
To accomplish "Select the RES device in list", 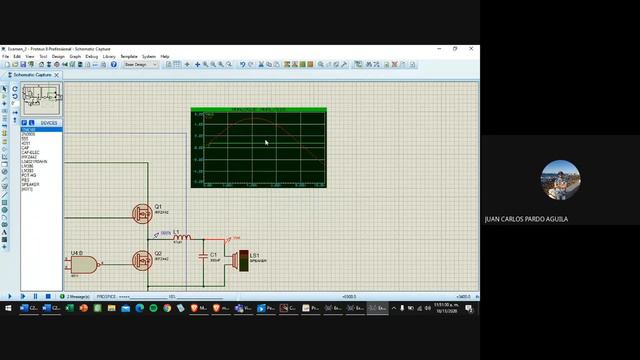I will click(x=25, y=180).
